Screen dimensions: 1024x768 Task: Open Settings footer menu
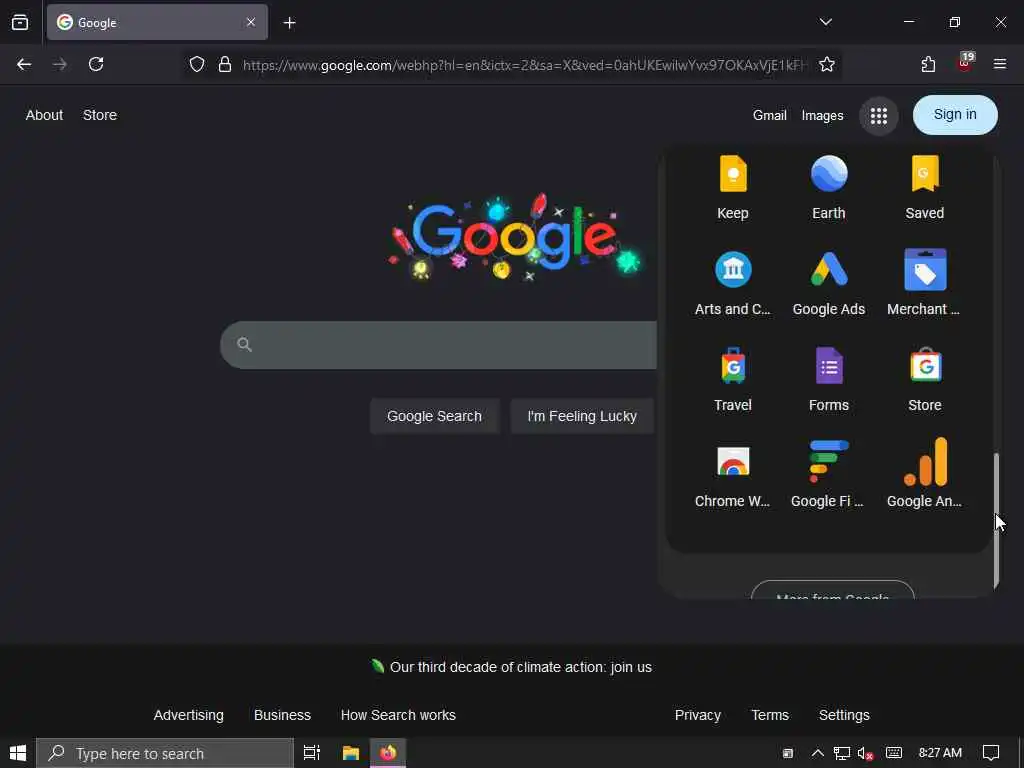(844, 715)
